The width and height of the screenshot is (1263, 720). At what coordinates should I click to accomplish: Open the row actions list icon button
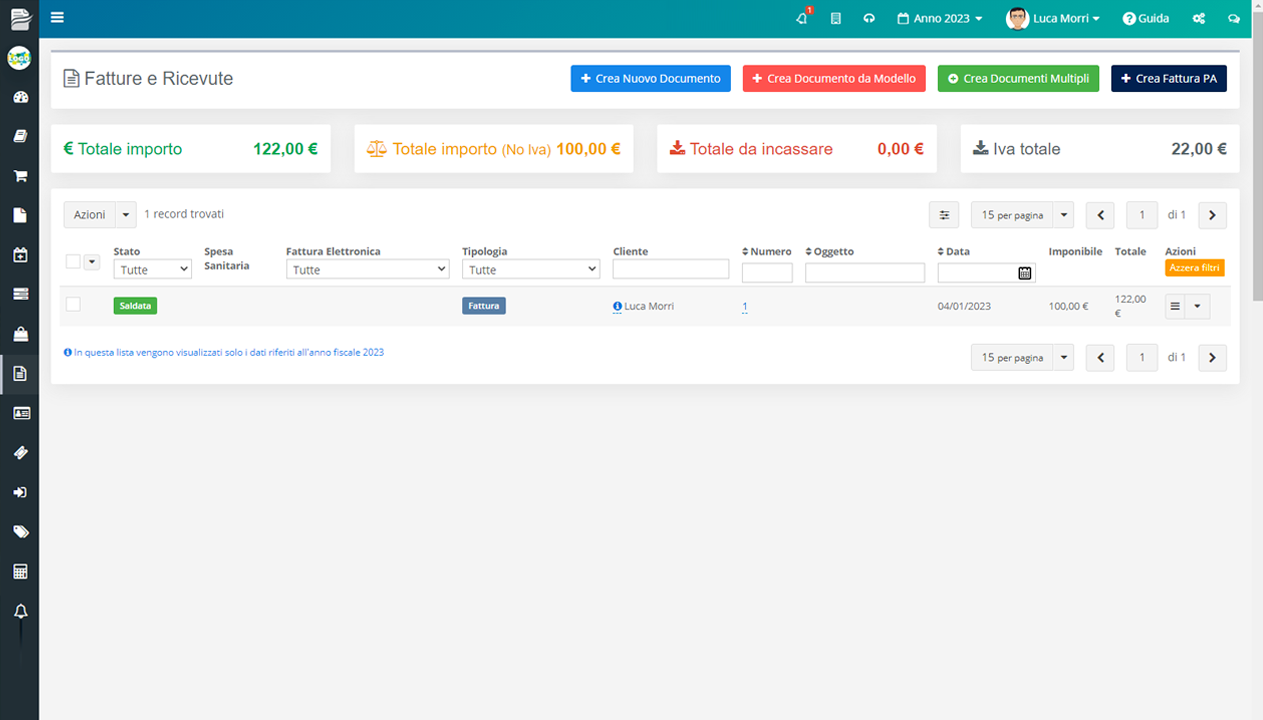coord(1175,307)
